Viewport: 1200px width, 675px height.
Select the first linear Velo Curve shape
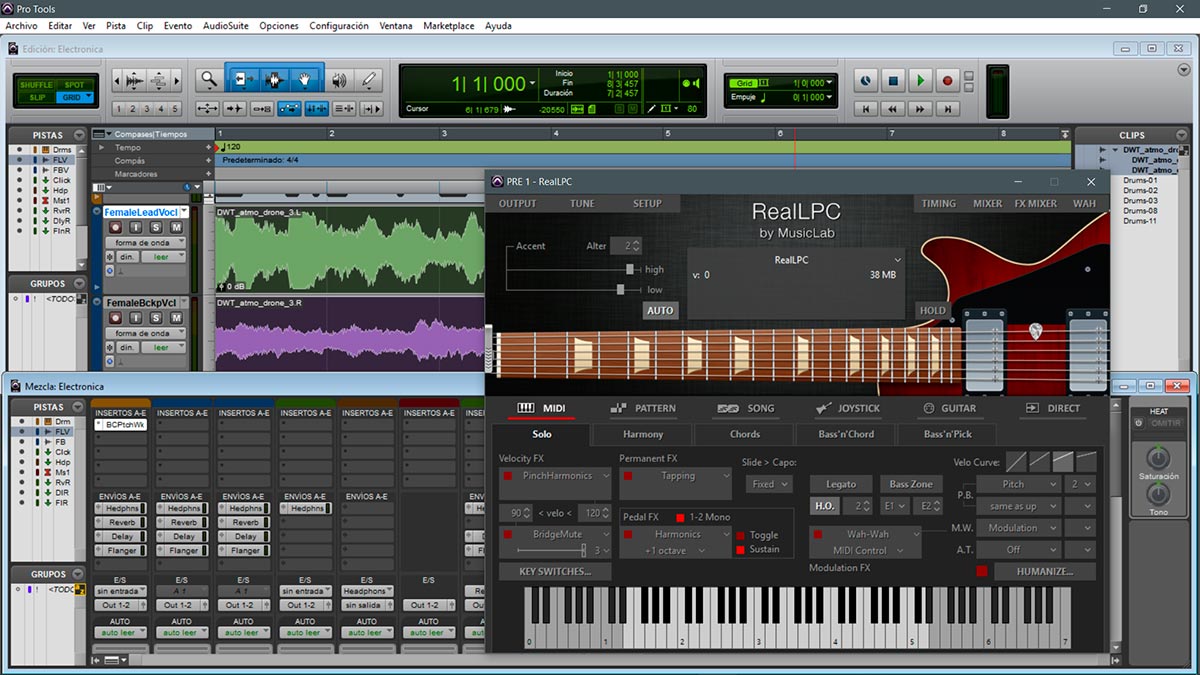point(1016,461)
